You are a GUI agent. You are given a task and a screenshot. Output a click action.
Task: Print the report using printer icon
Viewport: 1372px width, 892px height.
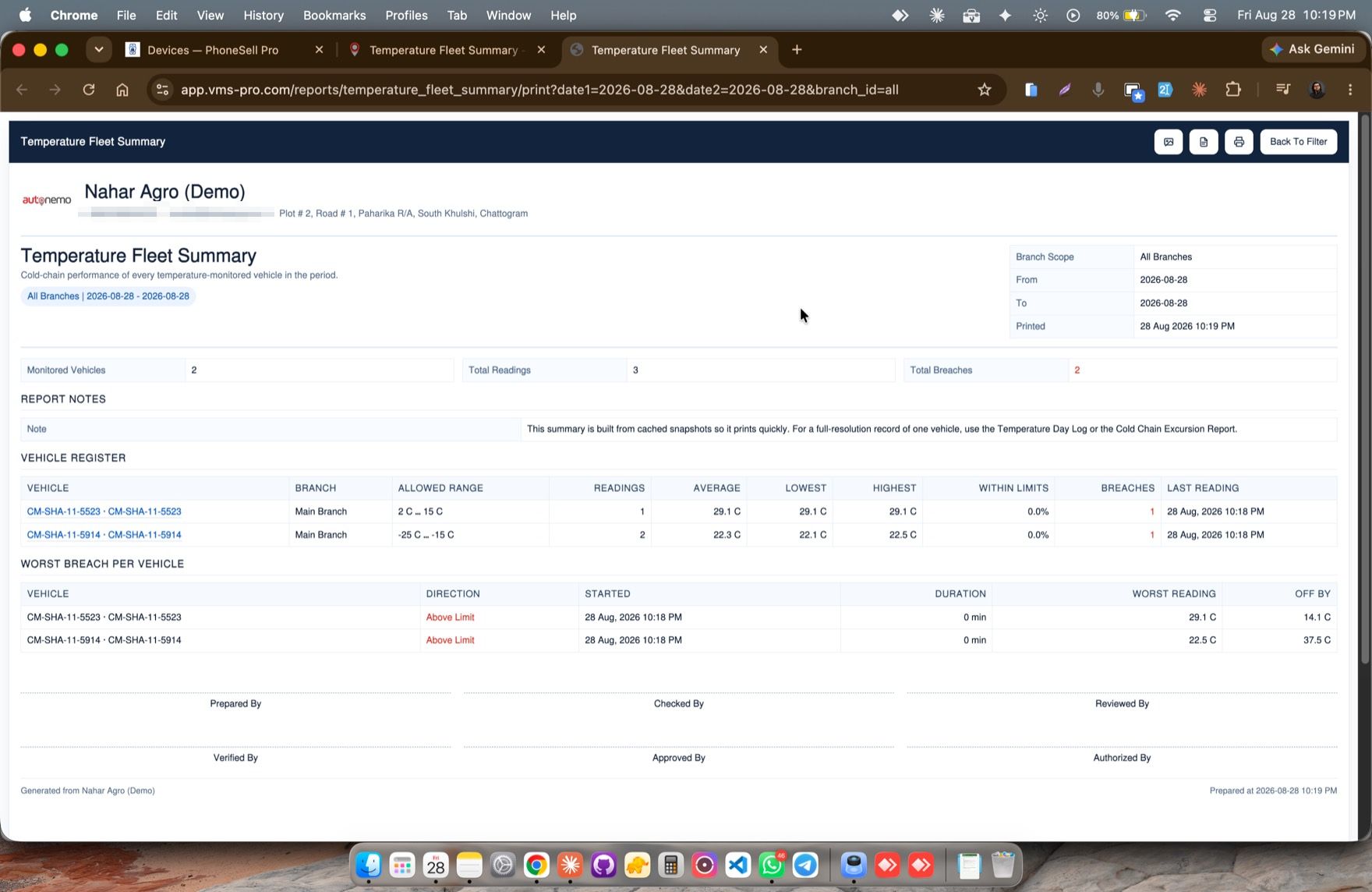coord(1239,142)
